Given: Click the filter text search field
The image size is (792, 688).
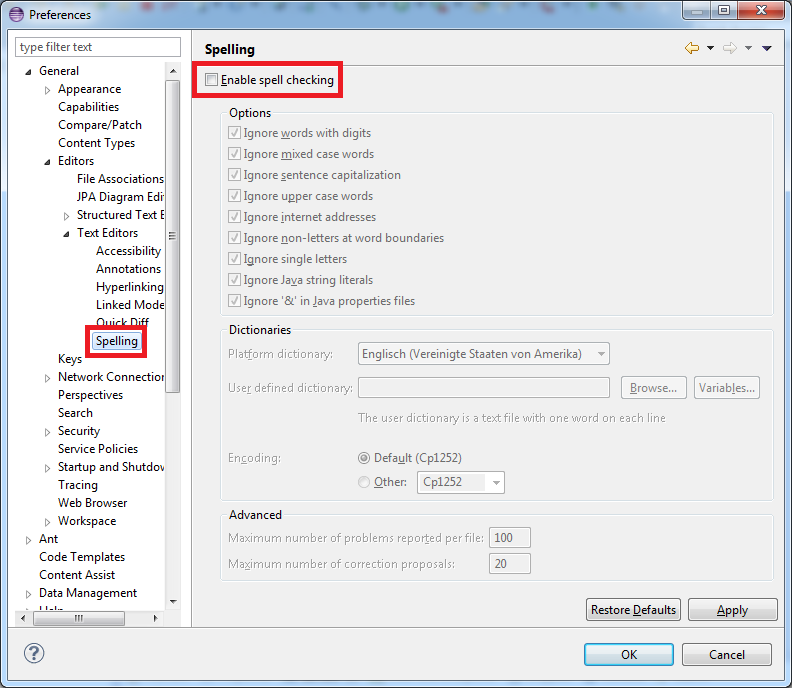Looking at the screenshot, I should (98, 47).
